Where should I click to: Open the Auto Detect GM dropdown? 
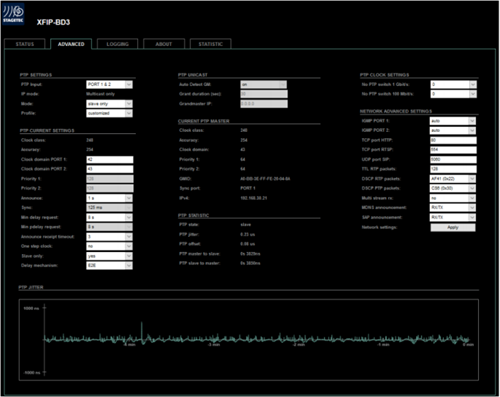click(264, 84)
